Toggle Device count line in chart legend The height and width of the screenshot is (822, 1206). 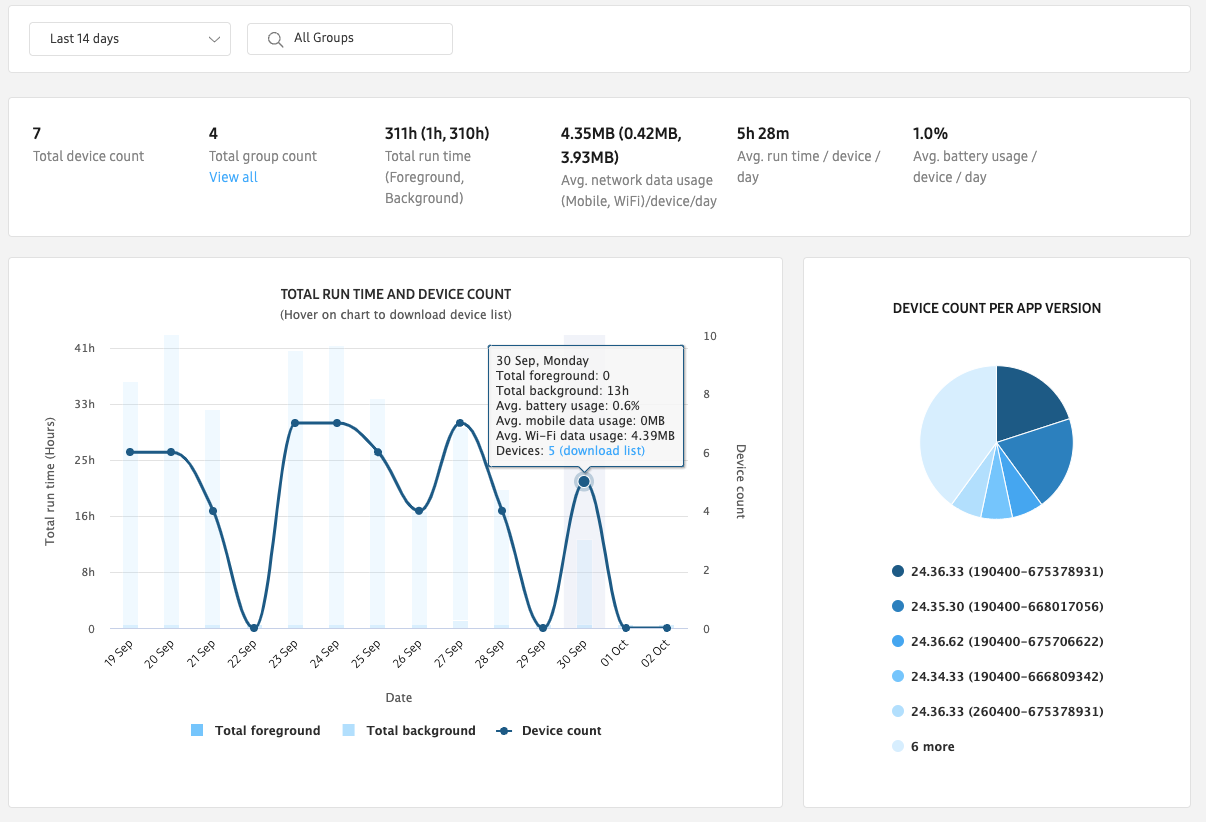549,731
